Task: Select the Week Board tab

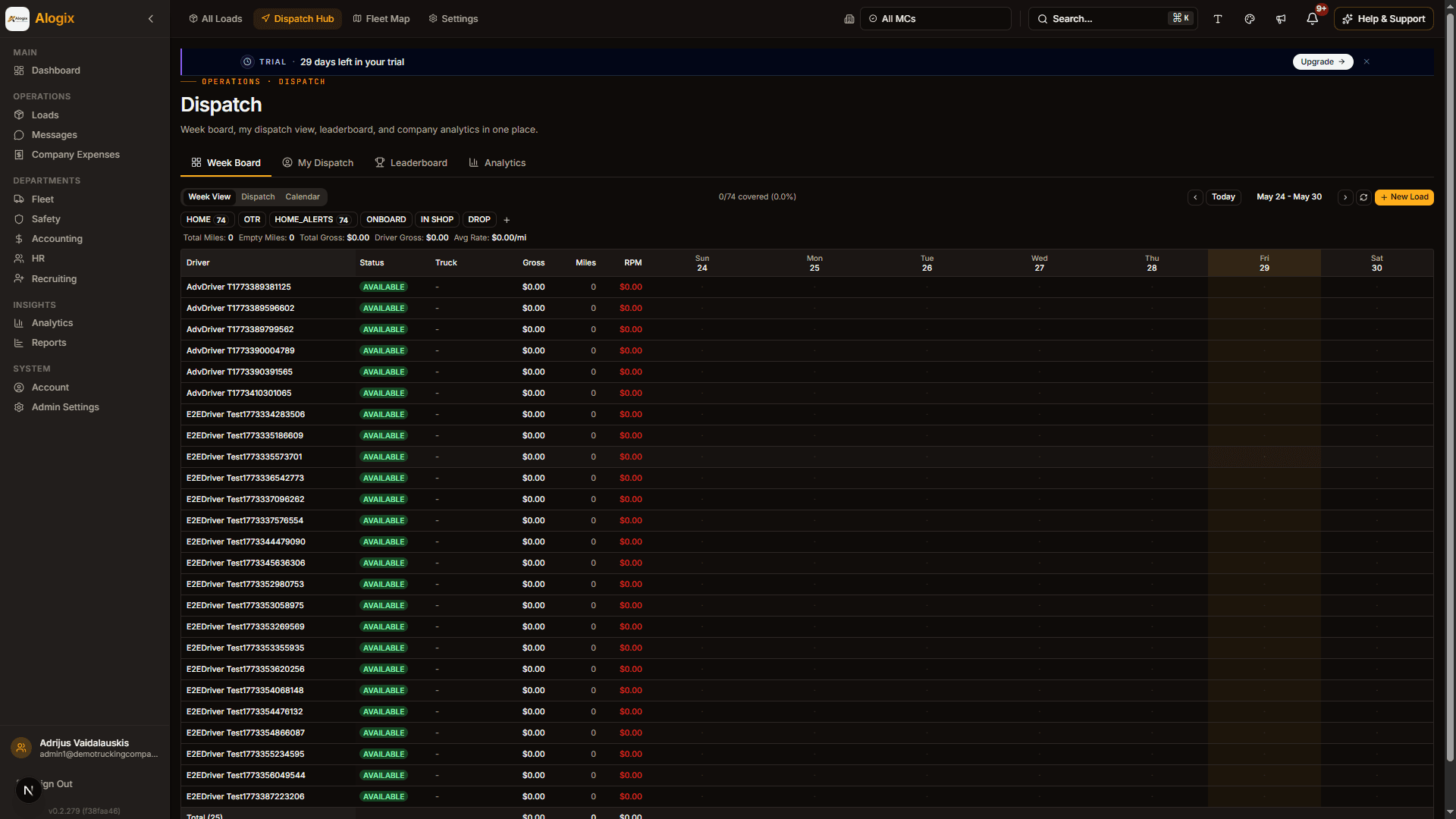Action: [226, 163]
